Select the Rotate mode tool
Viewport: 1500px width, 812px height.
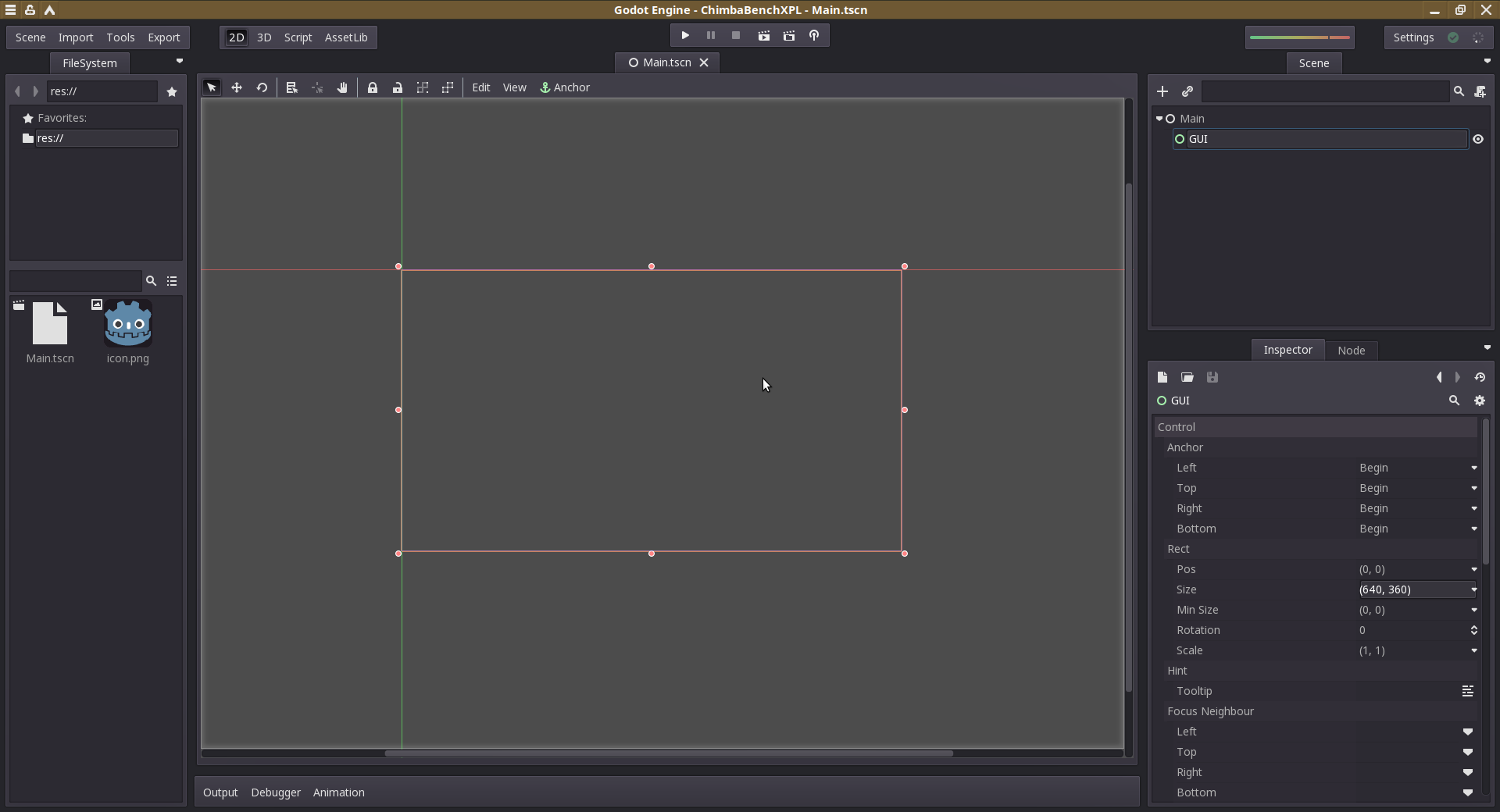(x=262, y=87)
